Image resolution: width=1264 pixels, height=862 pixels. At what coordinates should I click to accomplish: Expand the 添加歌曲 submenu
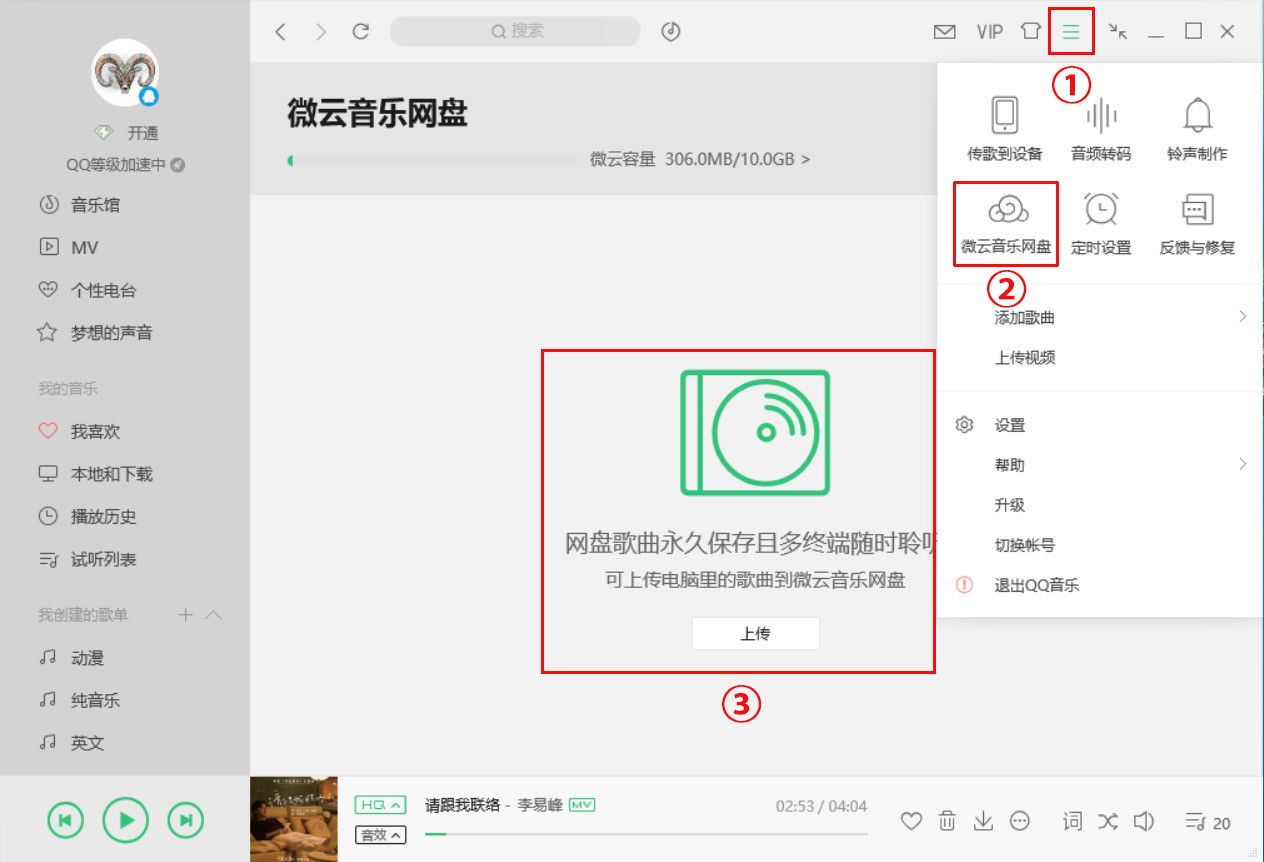point(1100,317)
